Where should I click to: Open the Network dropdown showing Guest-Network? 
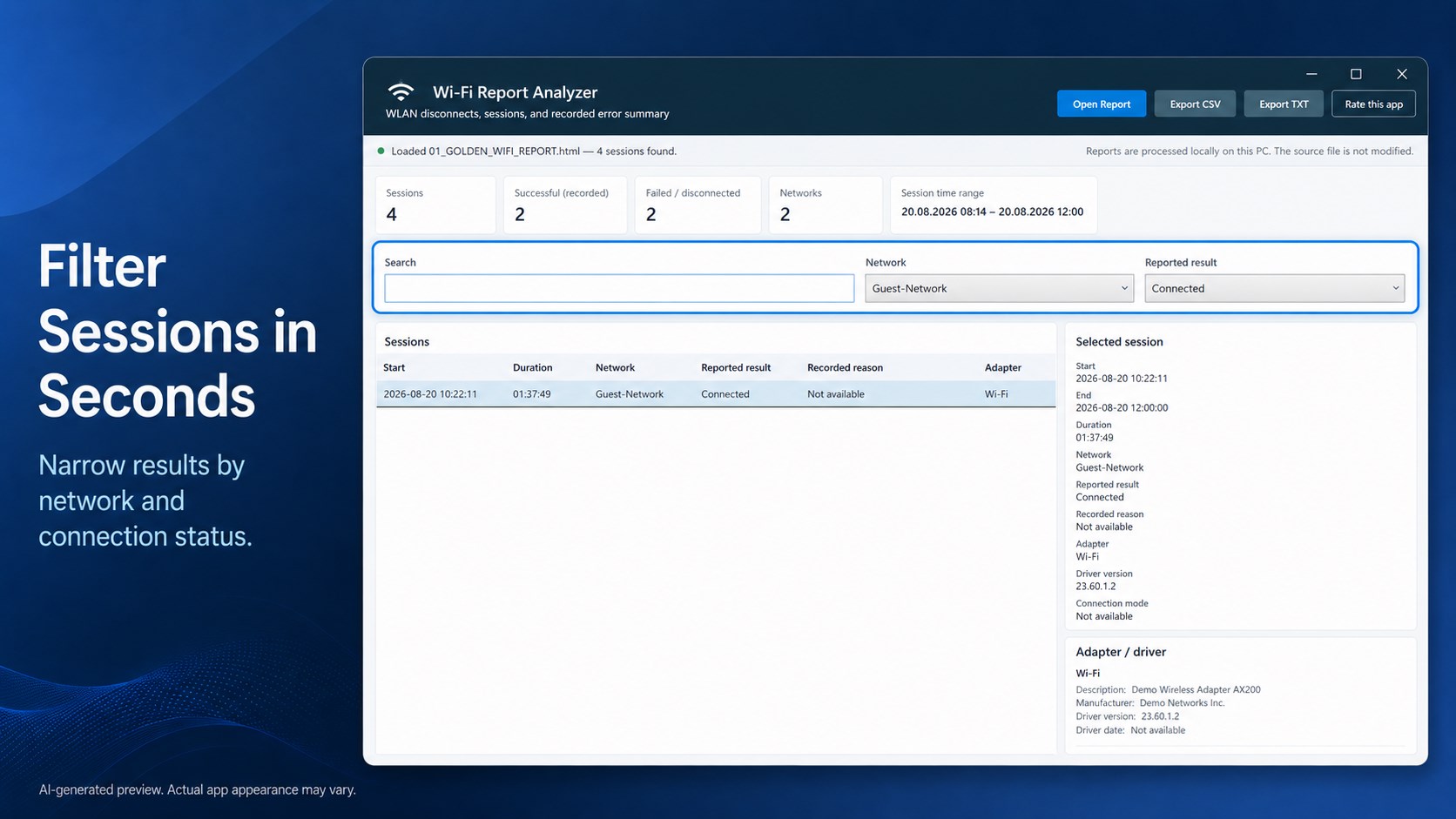(x=999, y=288)
